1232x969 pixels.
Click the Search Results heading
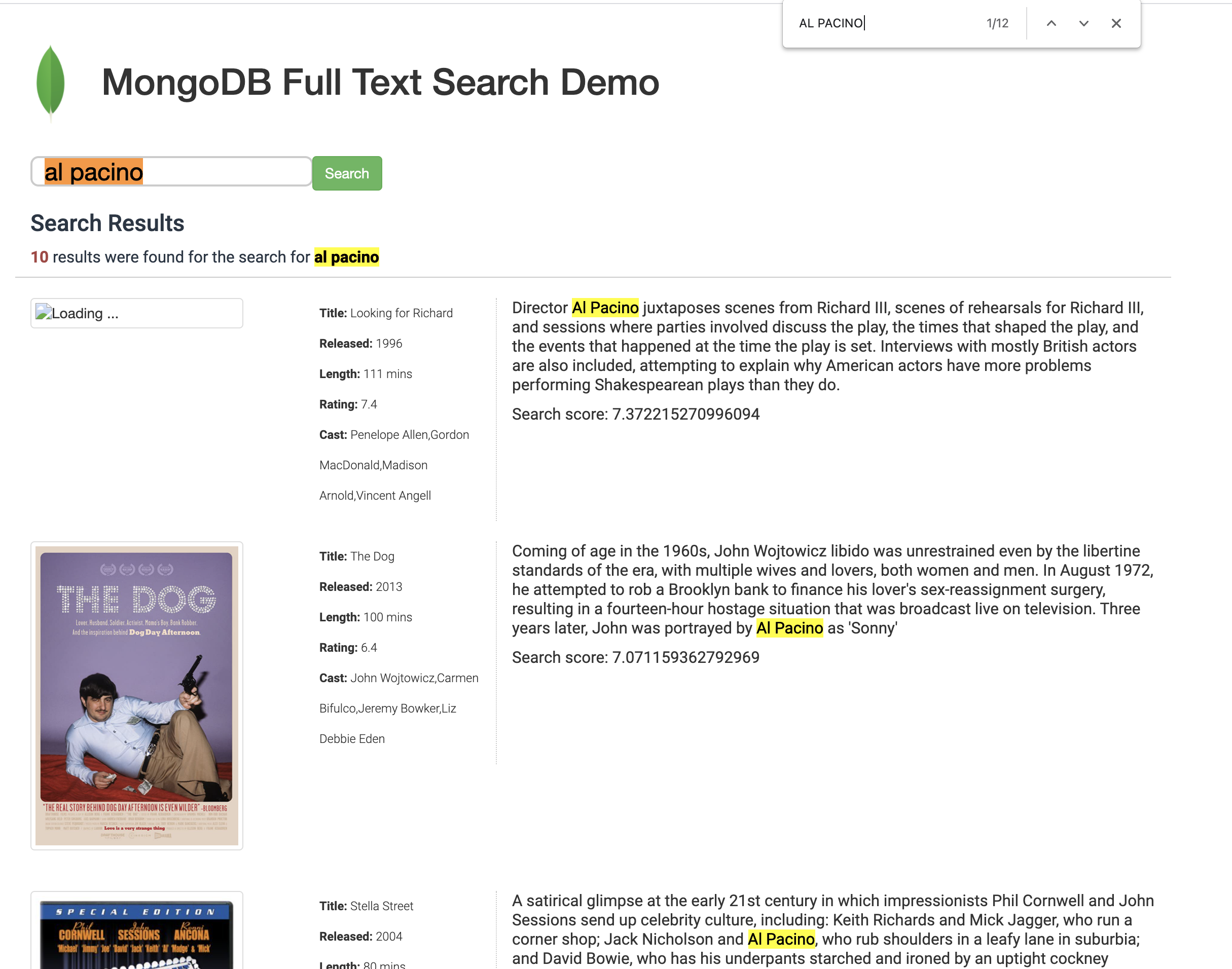(107, 223)
